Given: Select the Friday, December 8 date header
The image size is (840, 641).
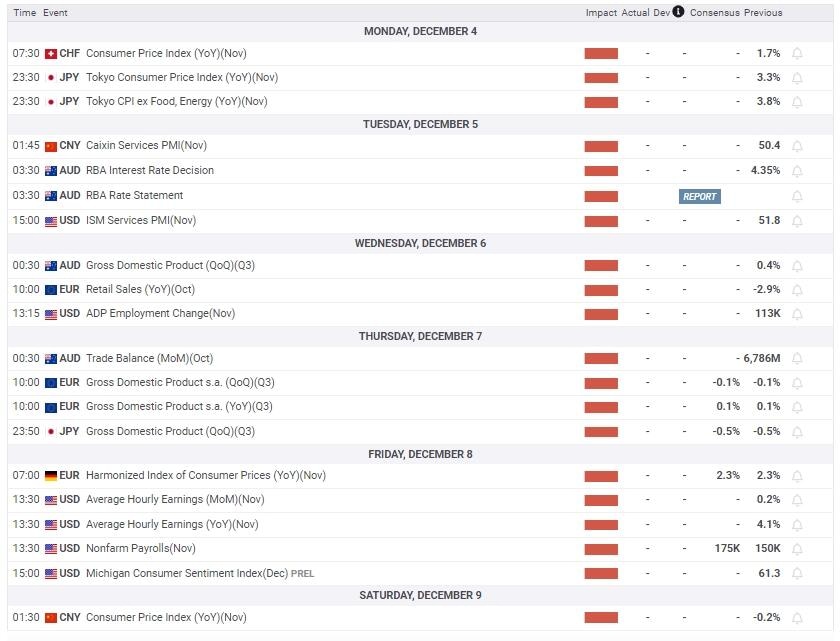Looking at the screenshot, I should [x=421, y=454].
